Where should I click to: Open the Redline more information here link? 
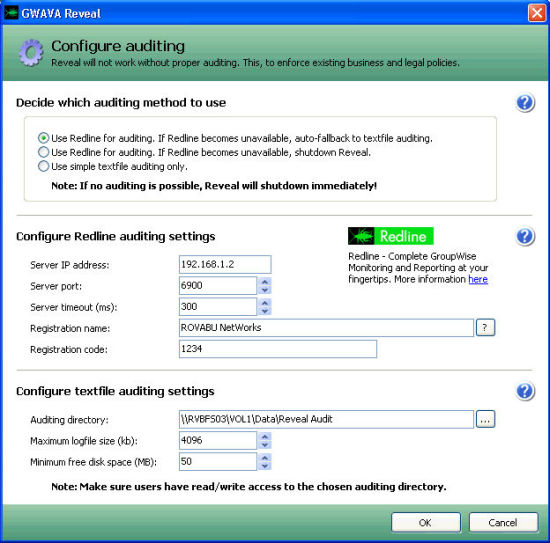(478, 279)
